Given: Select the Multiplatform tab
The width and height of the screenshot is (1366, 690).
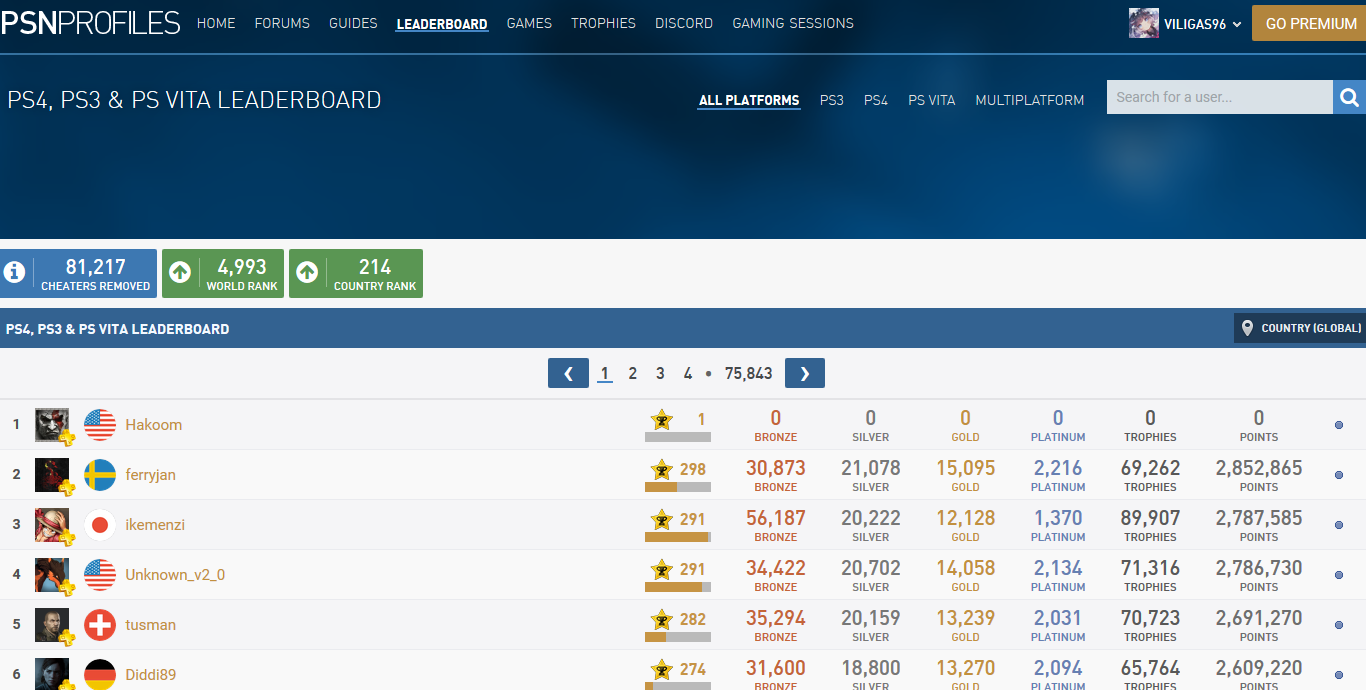Looking at the screenshot, I should (1029, 100).
